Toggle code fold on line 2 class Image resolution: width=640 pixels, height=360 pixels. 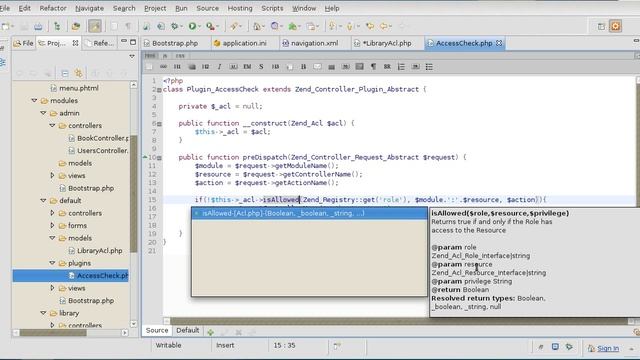coord(159,90)
